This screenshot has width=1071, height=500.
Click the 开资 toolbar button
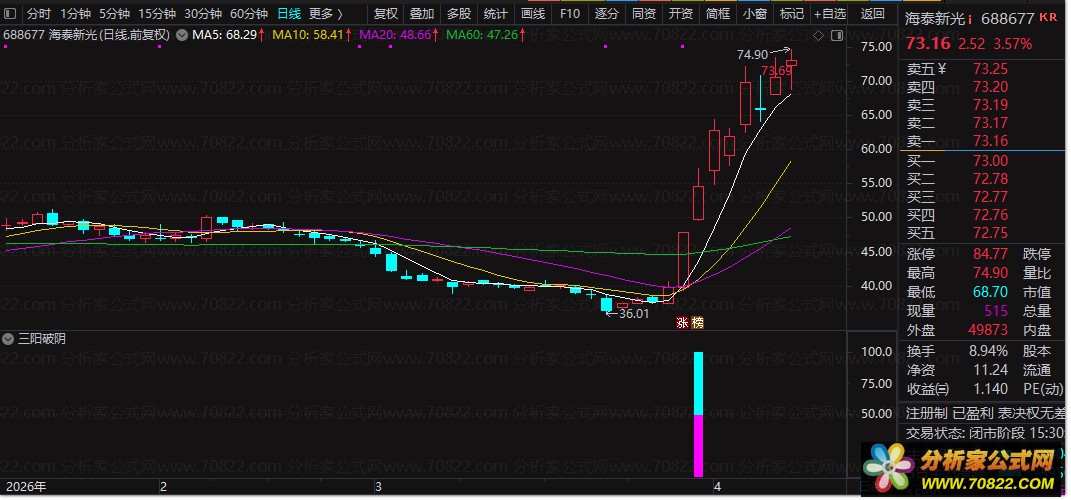tap(680, 14)
